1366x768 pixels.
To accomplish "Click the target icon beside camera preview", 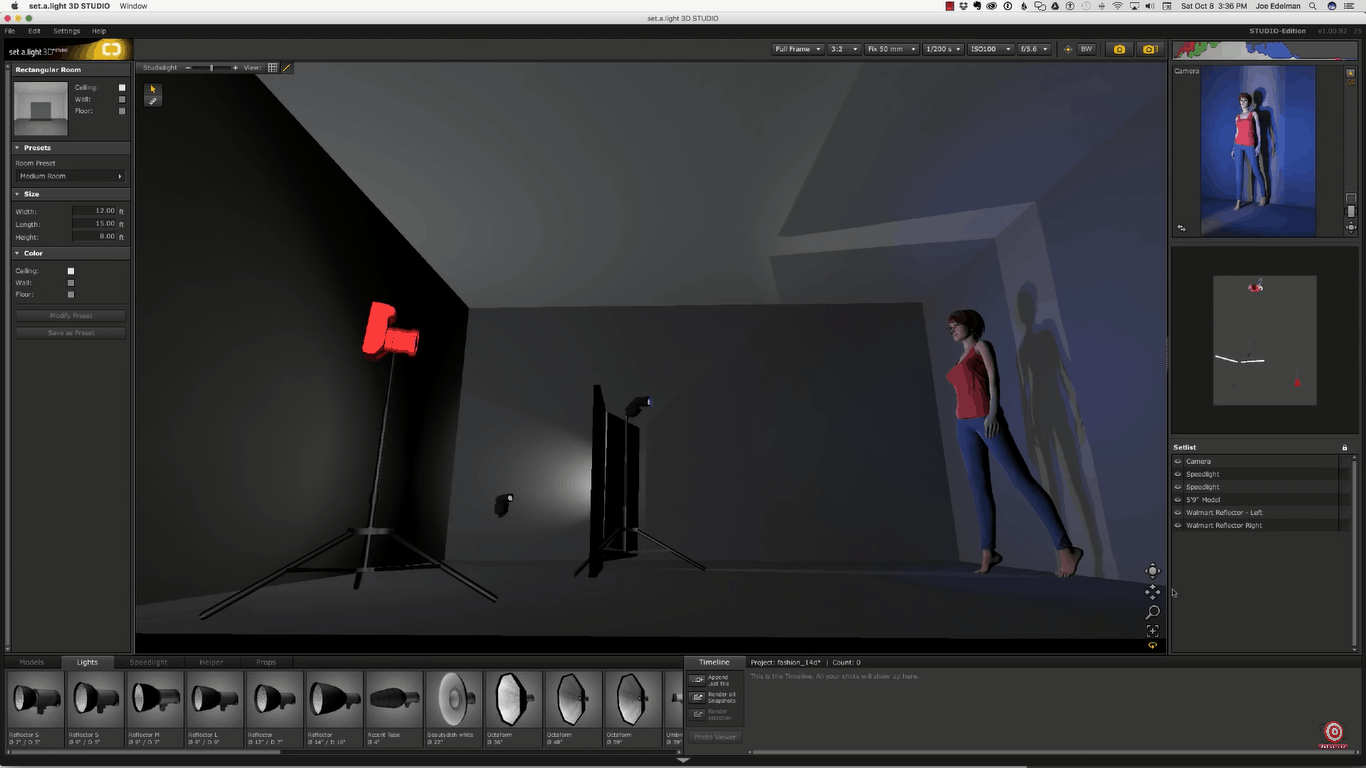I will pyautogui.click(x=1351, y=228).
